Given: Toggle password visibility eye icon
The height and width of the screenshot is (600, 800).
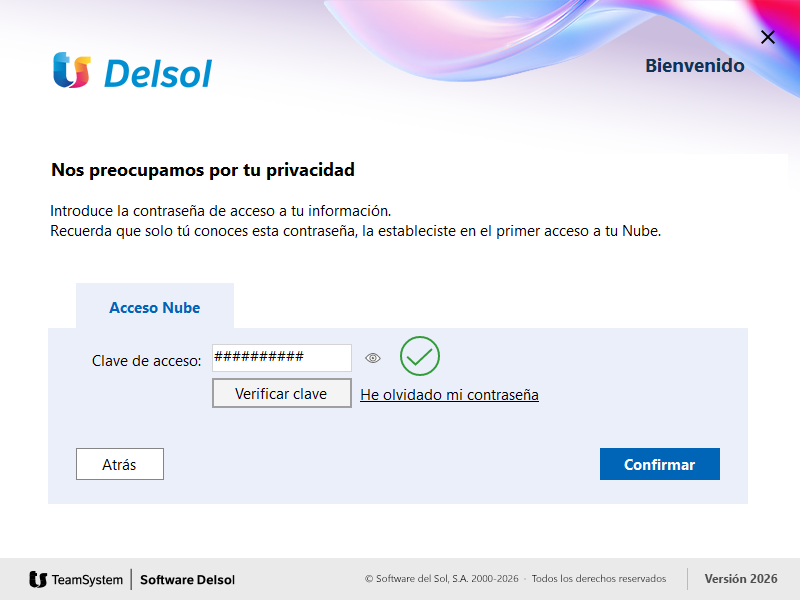Looking at the screenshot, I should 373,358.
